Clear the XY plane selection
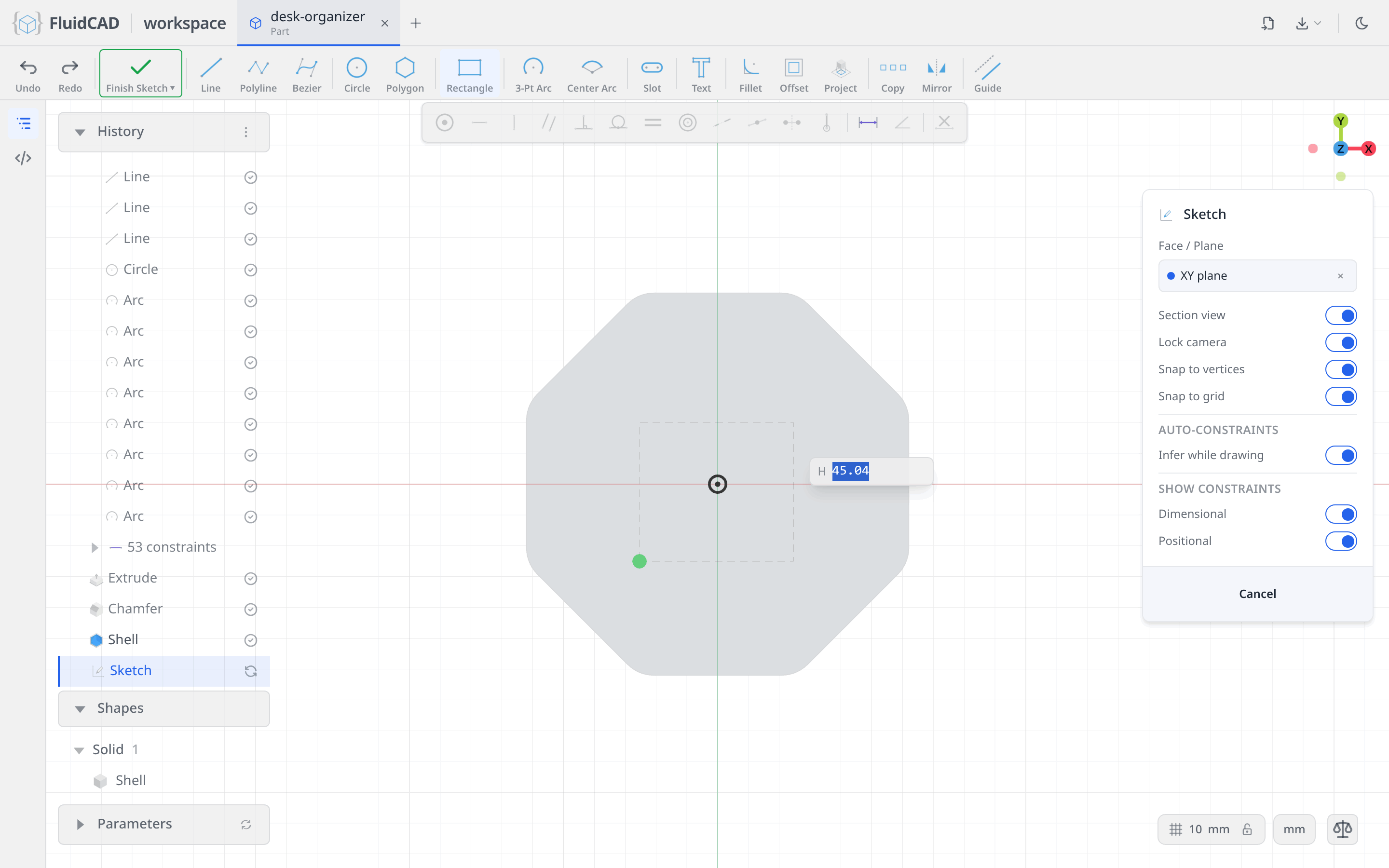1389x868 pixels. [1340, 276]
